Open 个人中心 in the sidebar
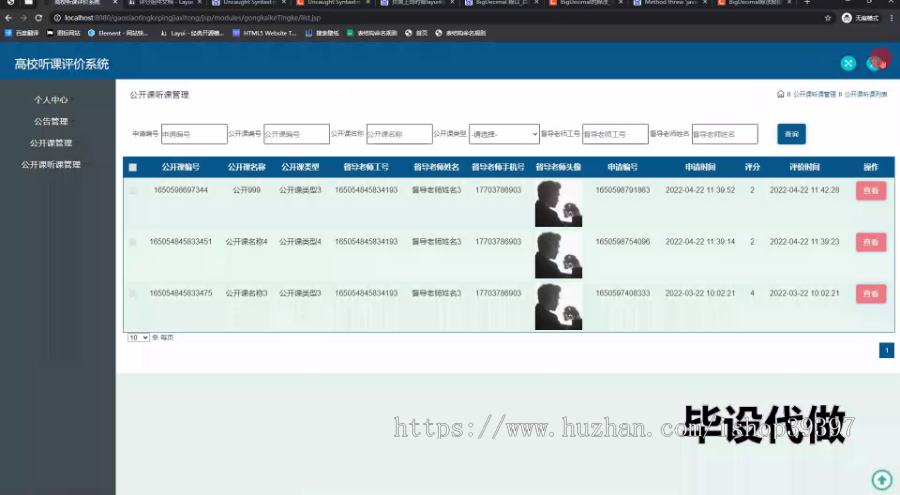900x495 pixels. pos(51,100)
